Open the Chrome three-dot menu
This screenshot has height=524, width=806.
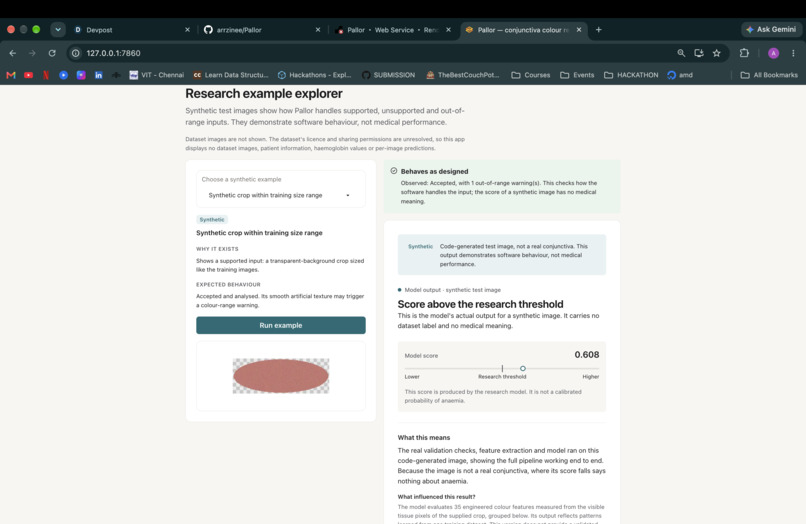[x=793, y=53]
